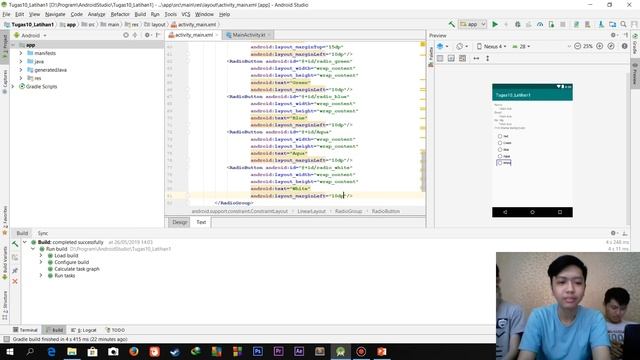
Task: Open the Project Structure icon
Action: tap(613, 24)
